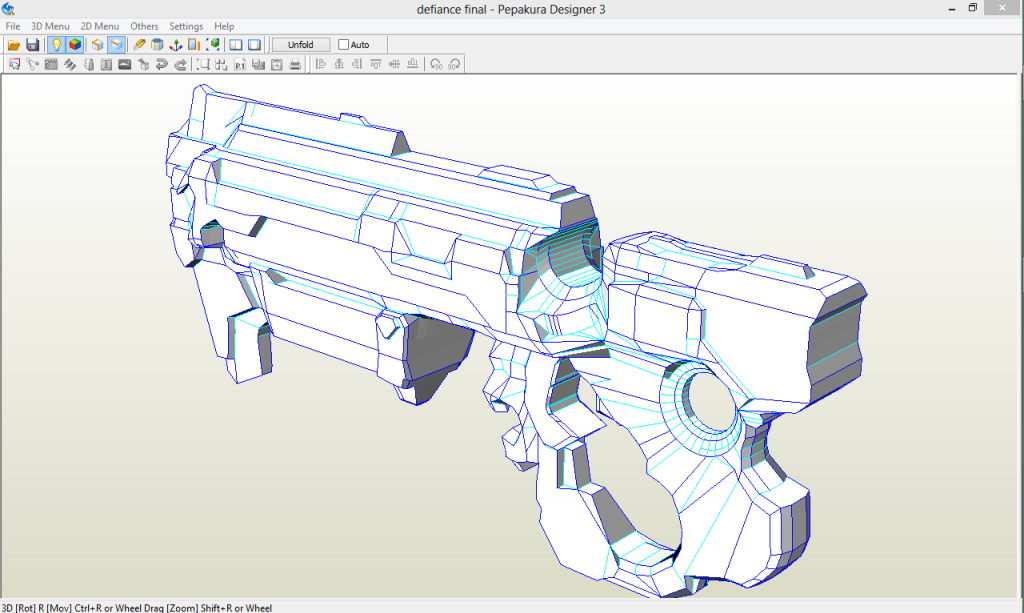Screen dimensions: 1024x613
Task: Click the blue and orange bars icon
Action: [x=194, y=44]
